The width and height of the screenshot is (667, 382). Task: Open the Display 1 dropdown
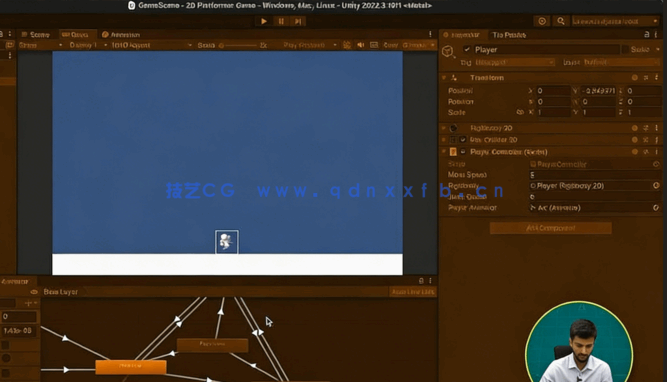pyautogui.click(x=87, y=45)
